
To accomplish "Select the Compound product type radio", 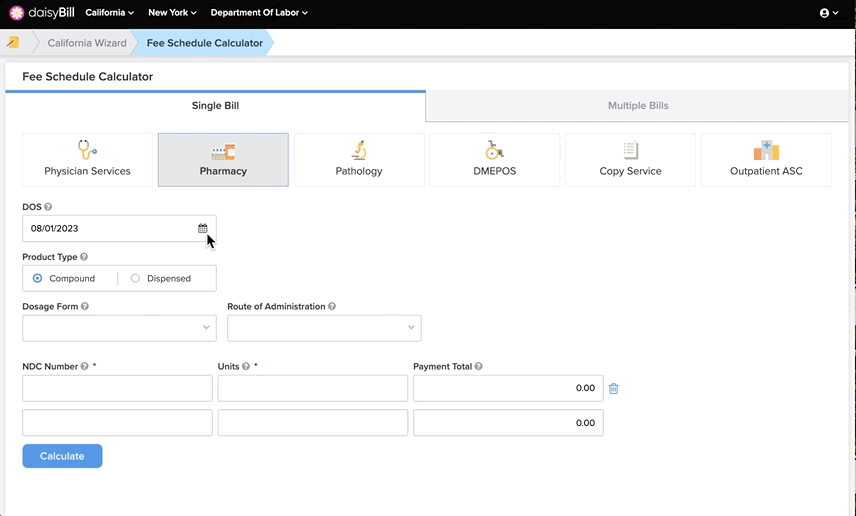I will click(37, 278).
